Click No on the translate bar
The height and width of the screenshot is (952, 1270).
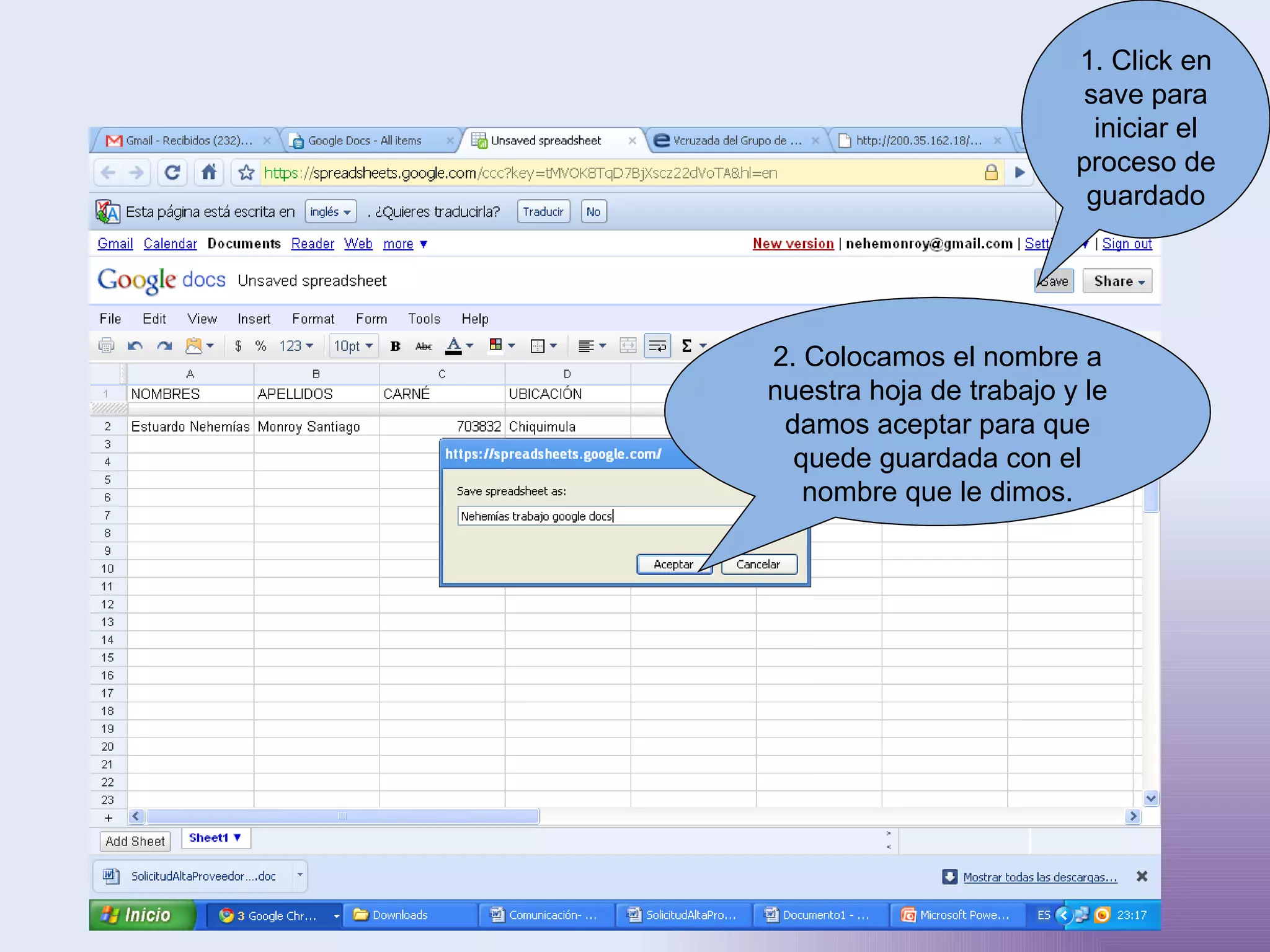[x=593, y=212]
